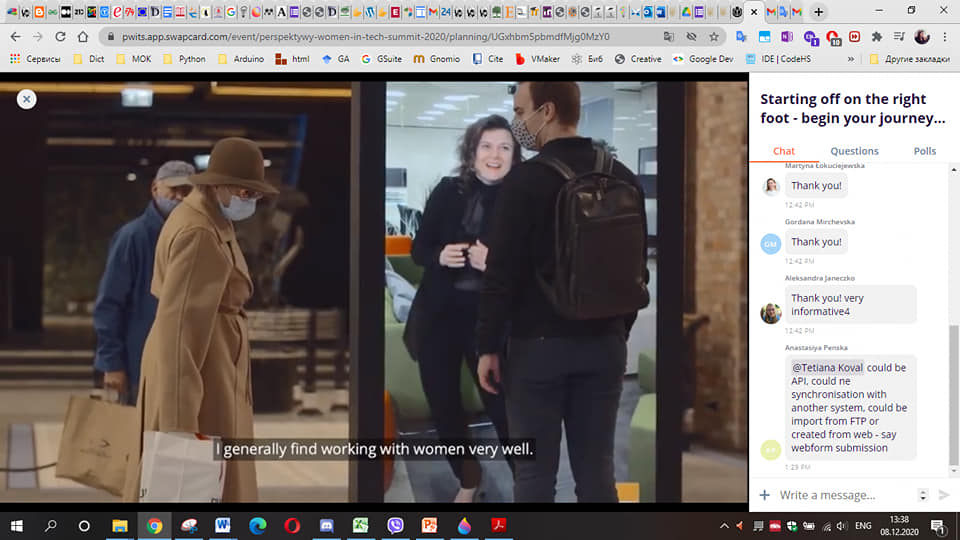Reload the page using the refresh icon
The width and height of the screenshot is (960, 540).
[x=60, y=36]
